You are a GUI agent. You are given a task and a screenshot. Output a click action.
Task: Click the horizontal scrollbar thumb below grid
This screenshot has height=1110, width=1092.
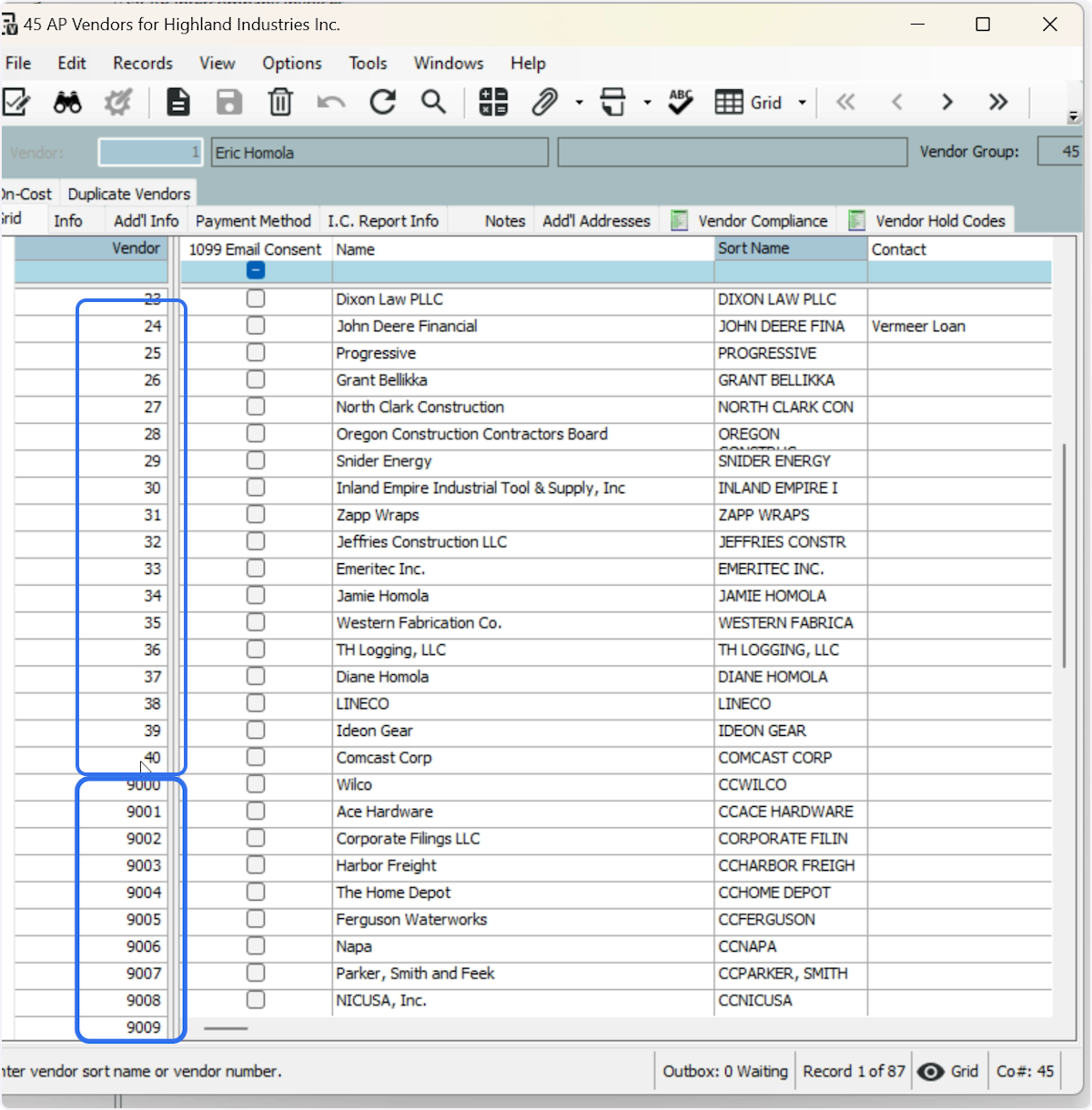(x=226, y=1029)
